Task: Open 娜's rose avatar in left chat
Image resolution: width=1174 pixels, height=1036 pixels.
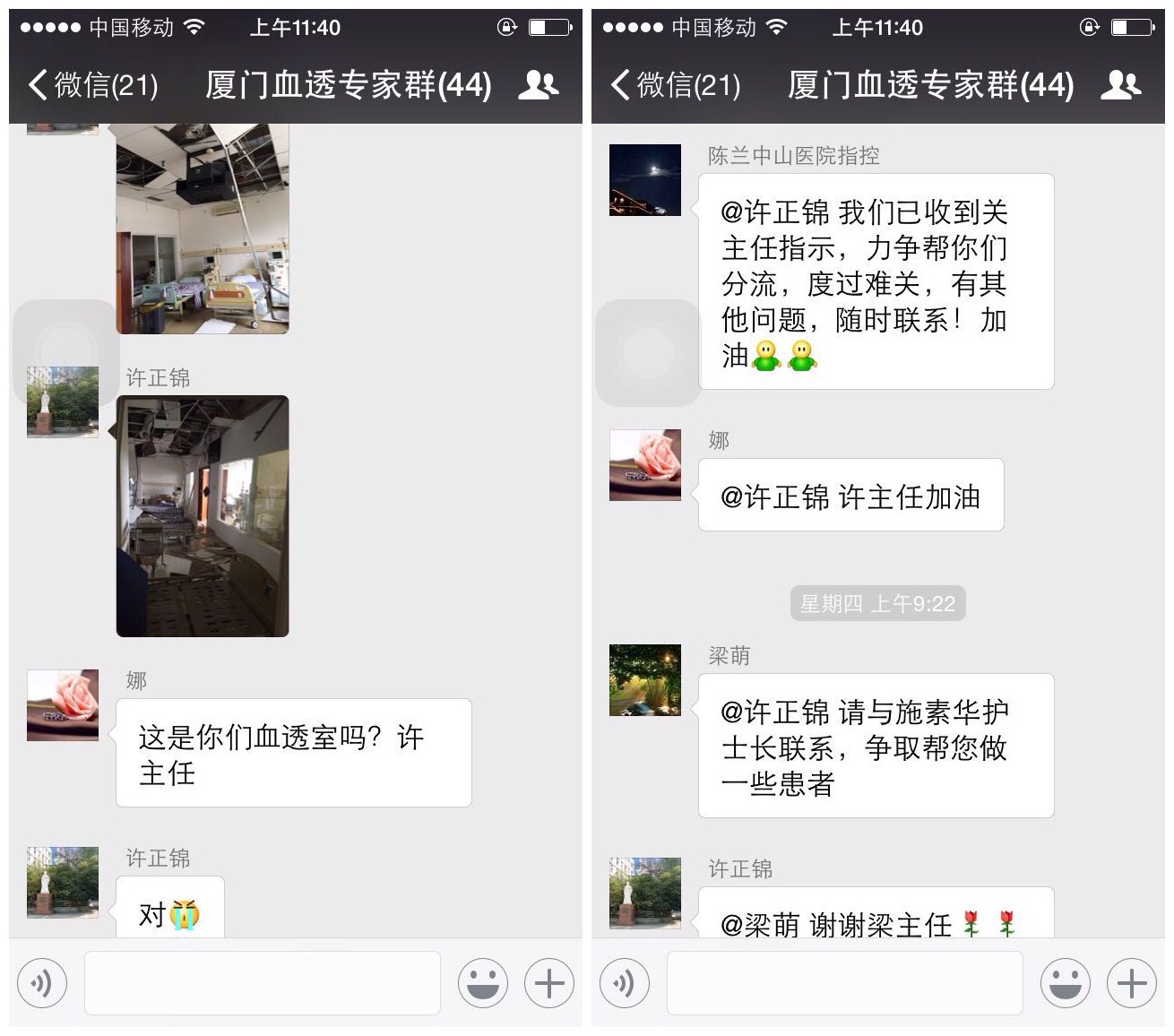Action: [63, 705]
